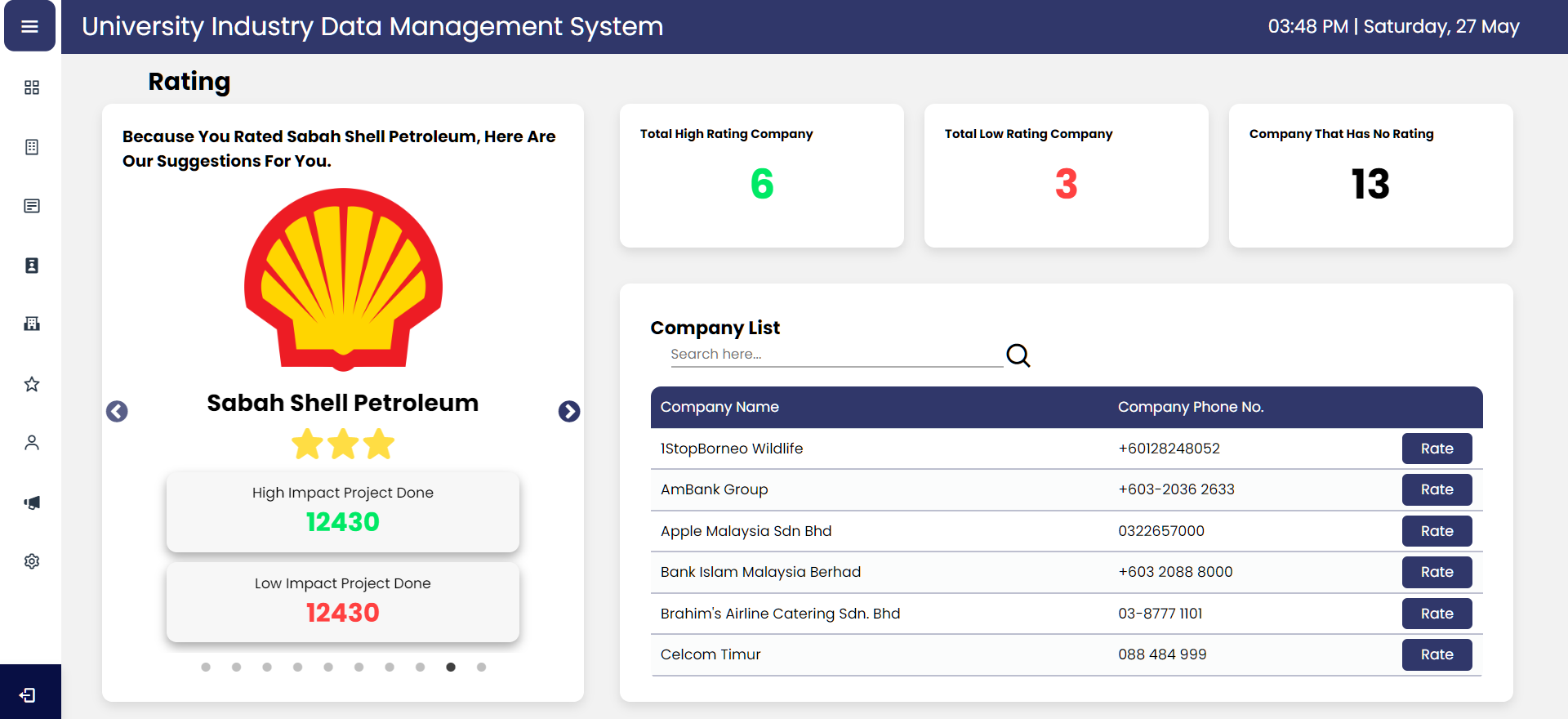
Task: Click the company search input field
Action: (x=835, y=355)
